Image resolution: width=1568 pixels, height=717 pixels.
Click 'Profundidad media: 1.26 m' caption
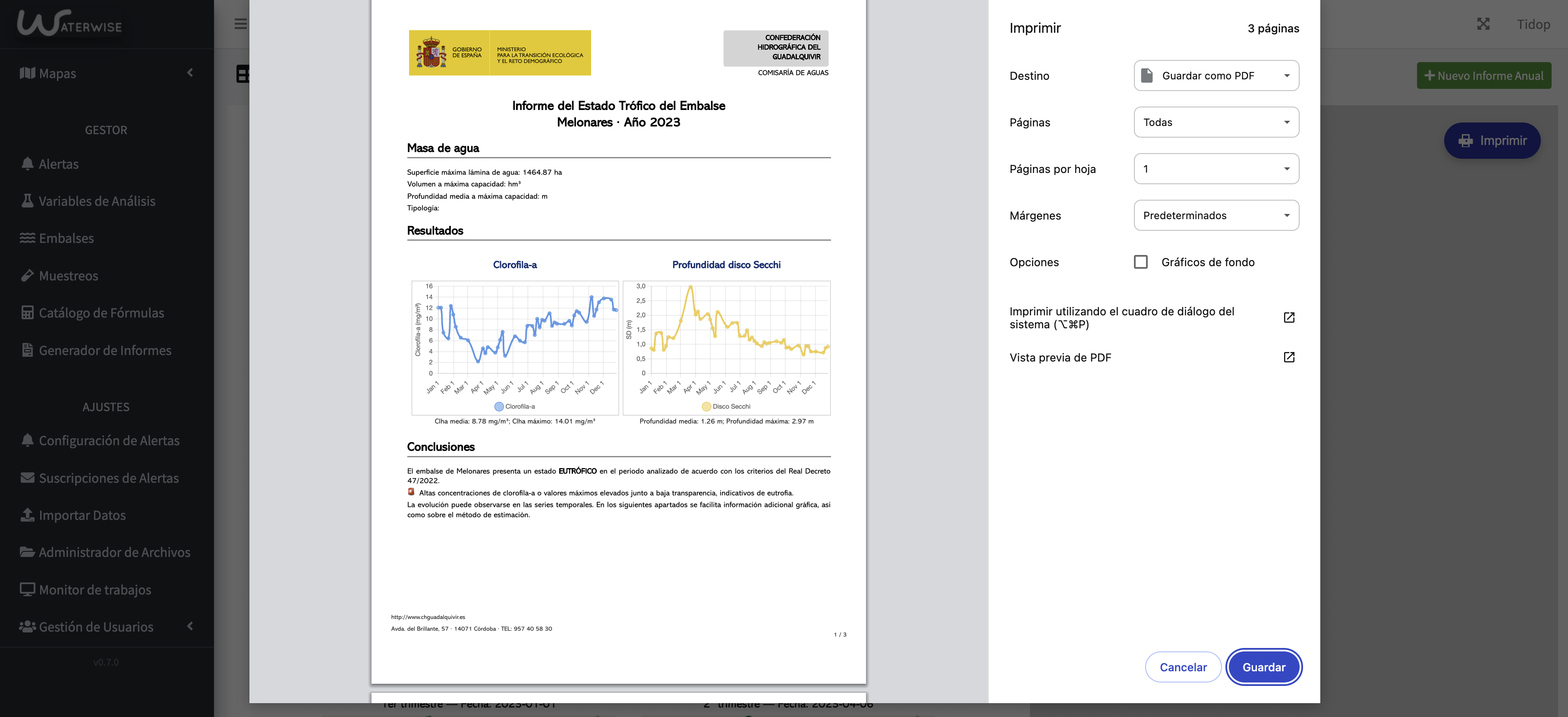pos(727,421)
